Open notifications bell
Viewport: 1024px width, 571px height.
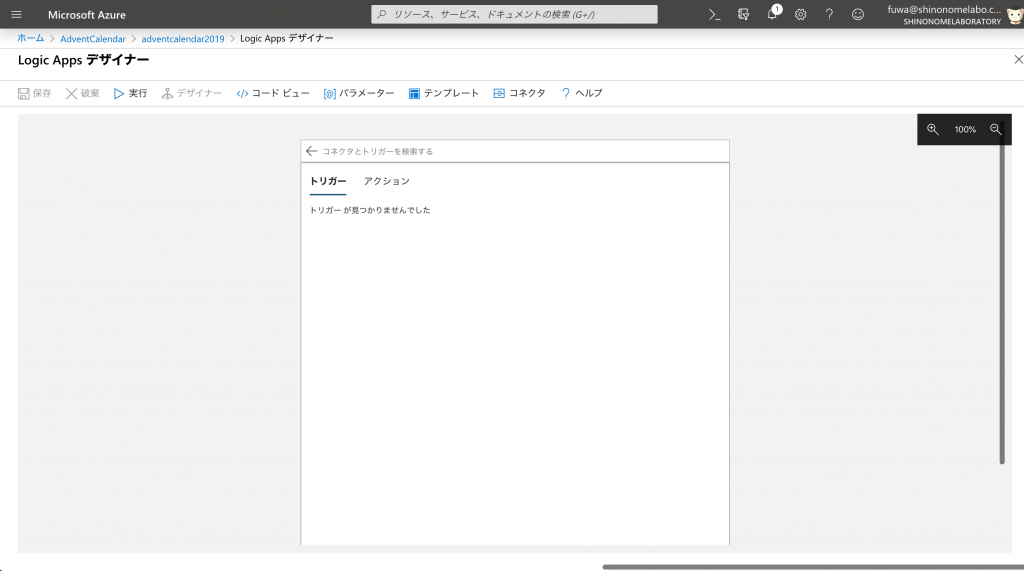(x=772, y=14)
